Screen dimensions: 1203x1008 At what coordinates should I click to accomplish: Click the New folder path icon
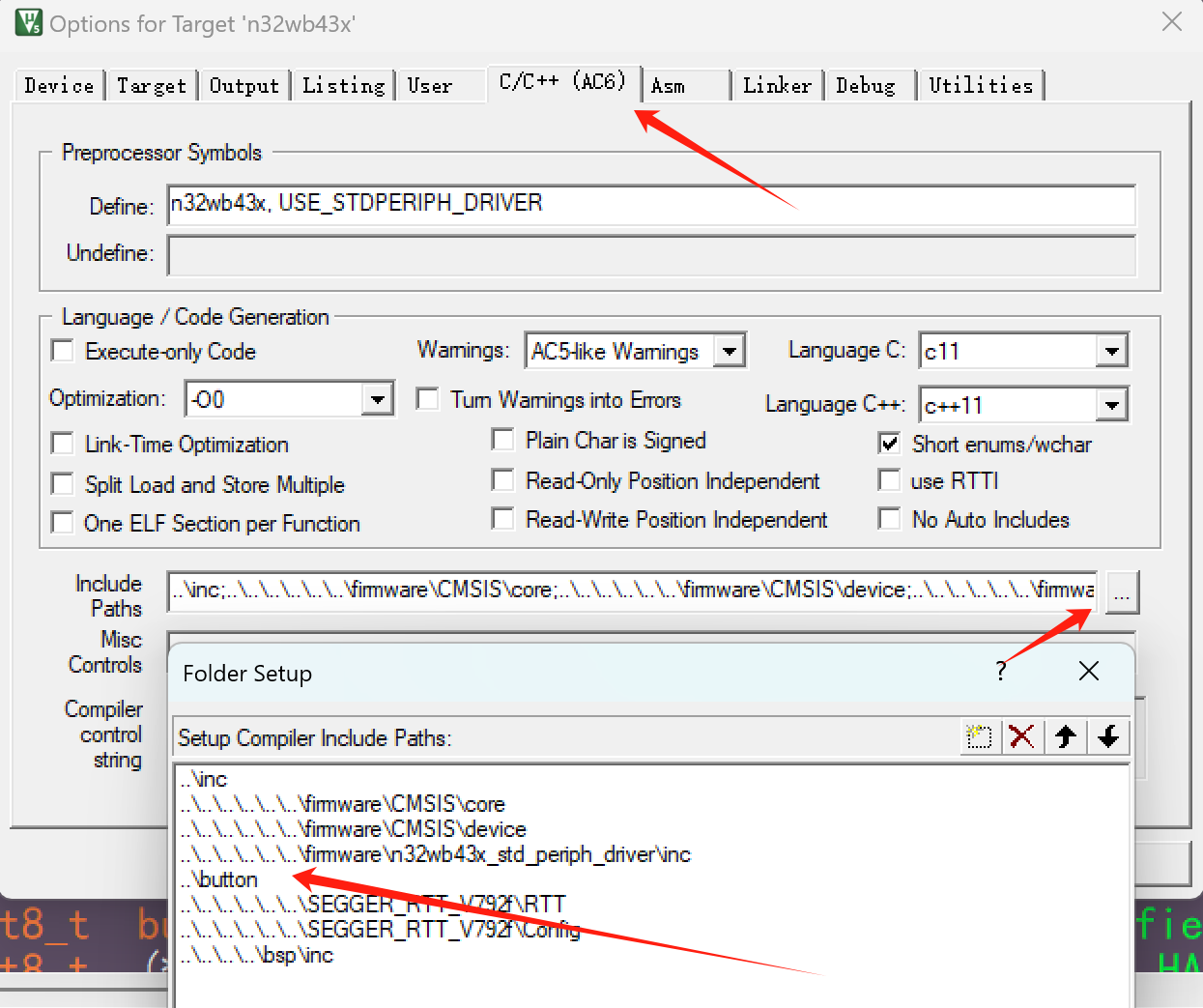pyautogui.click(x=979, y=737)
